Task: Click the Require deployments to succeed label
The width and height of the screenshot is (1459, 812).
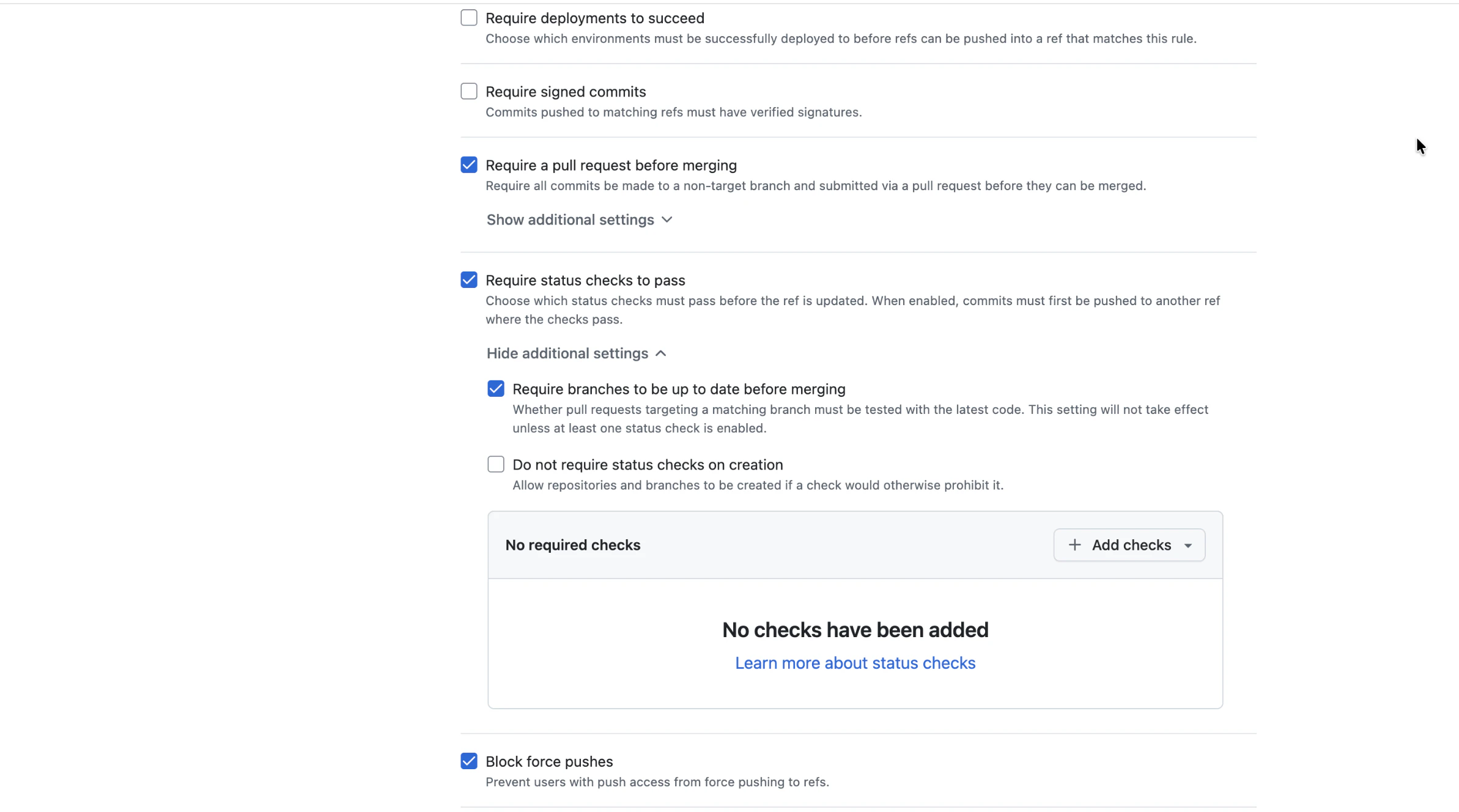Action: [x=594, y=18]
